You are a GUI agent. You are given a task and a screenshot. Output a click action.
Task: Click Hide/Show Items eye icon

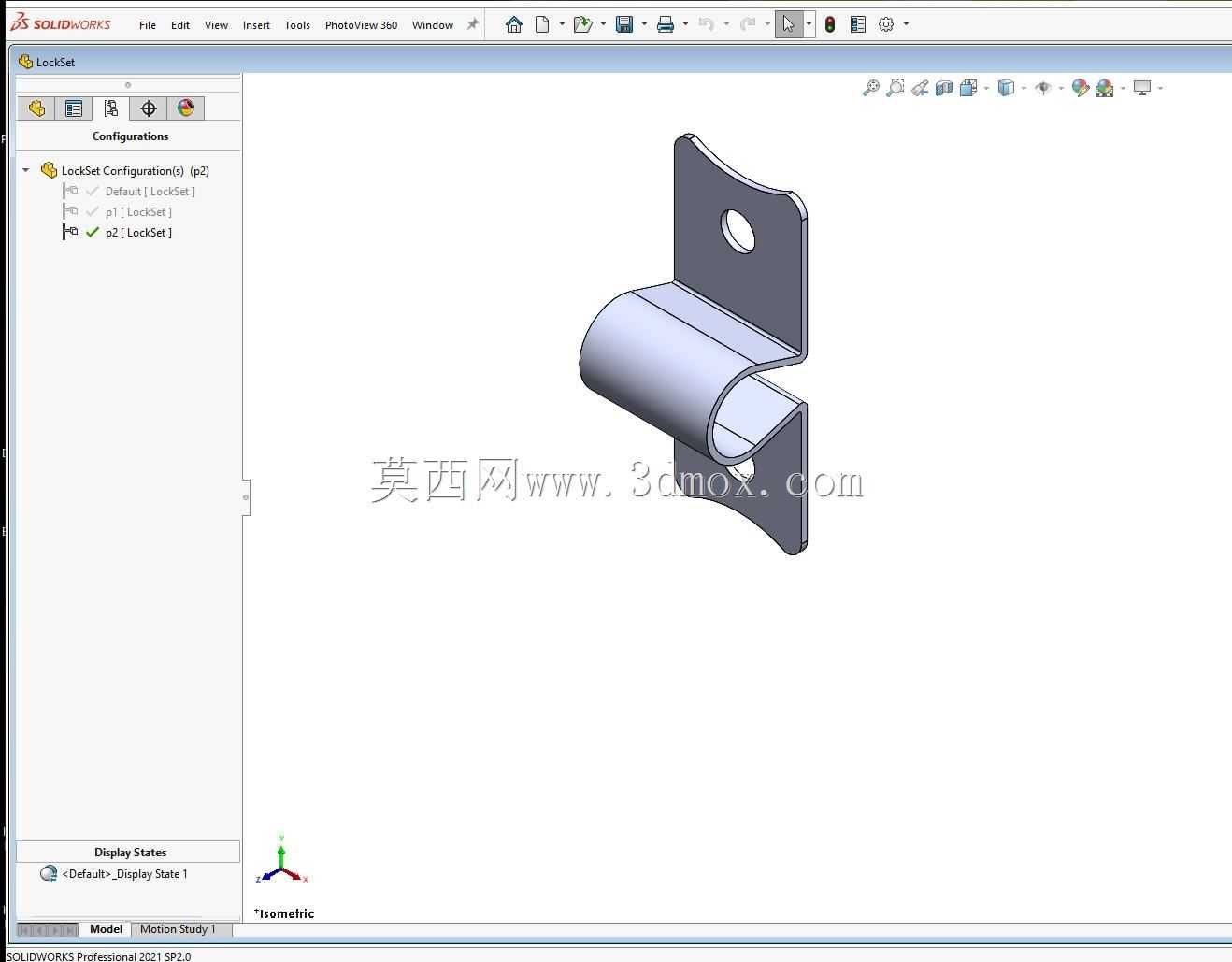(x=1043, y=88)
